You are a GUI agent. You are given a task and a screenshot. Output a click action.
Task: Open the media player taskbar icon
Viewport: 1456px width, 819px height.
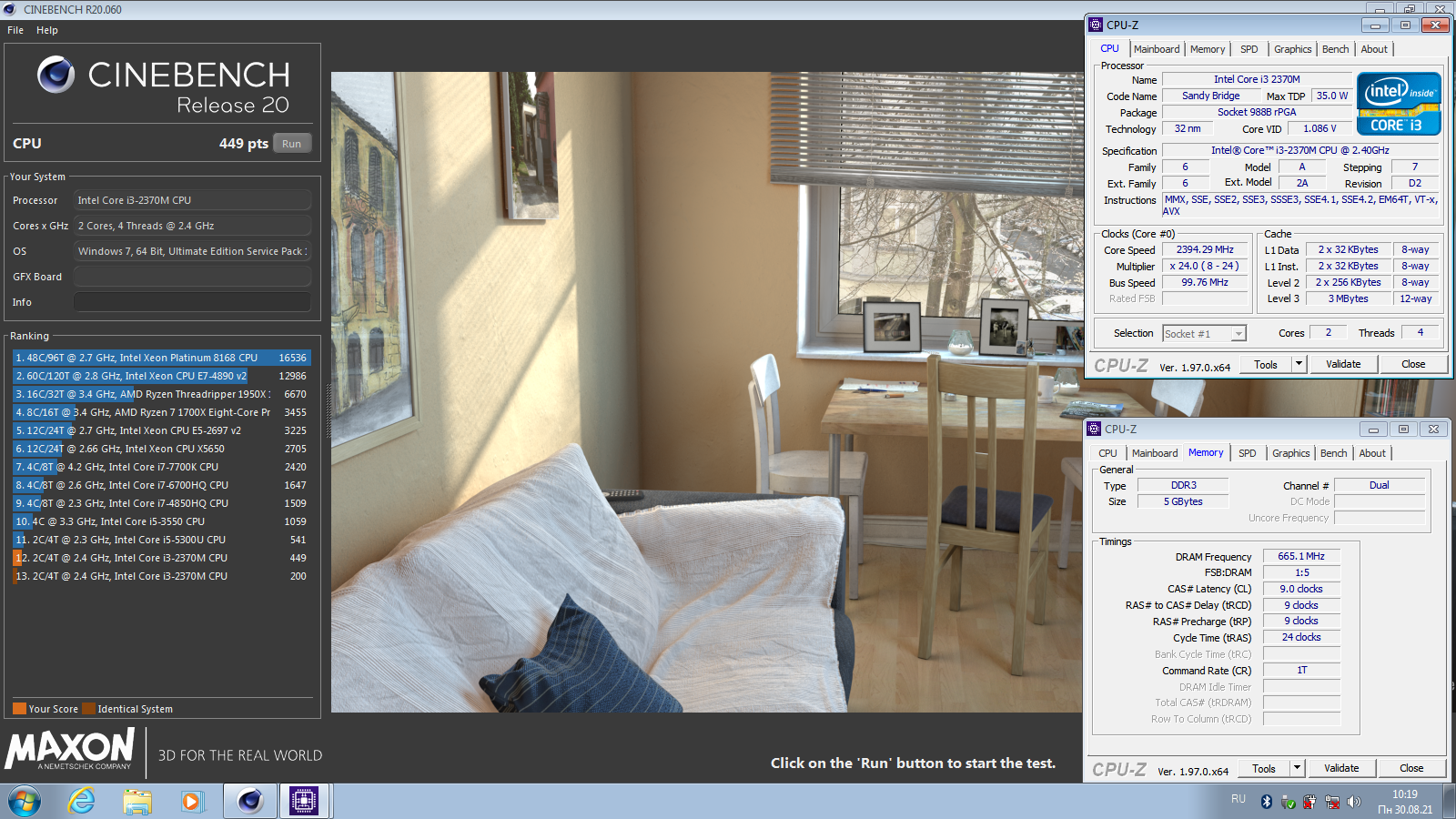(191, 801)
